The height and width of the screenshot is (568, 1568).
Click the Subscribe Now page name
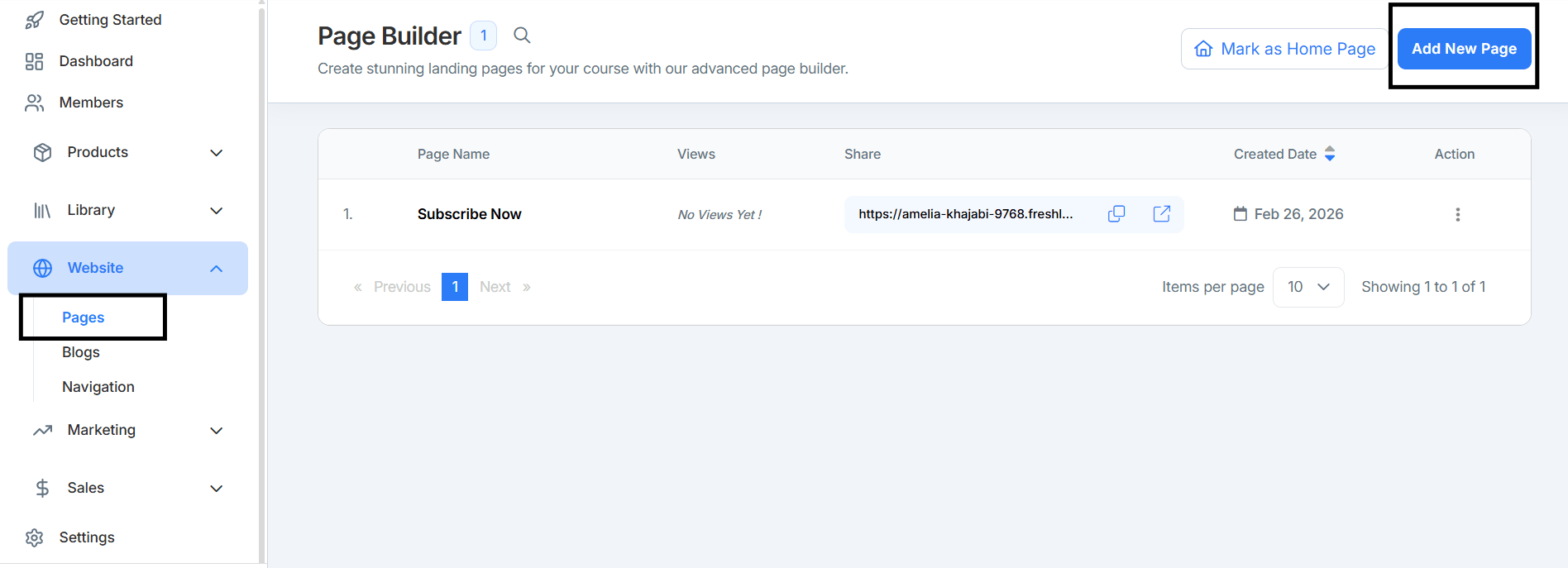click(469, 214)
